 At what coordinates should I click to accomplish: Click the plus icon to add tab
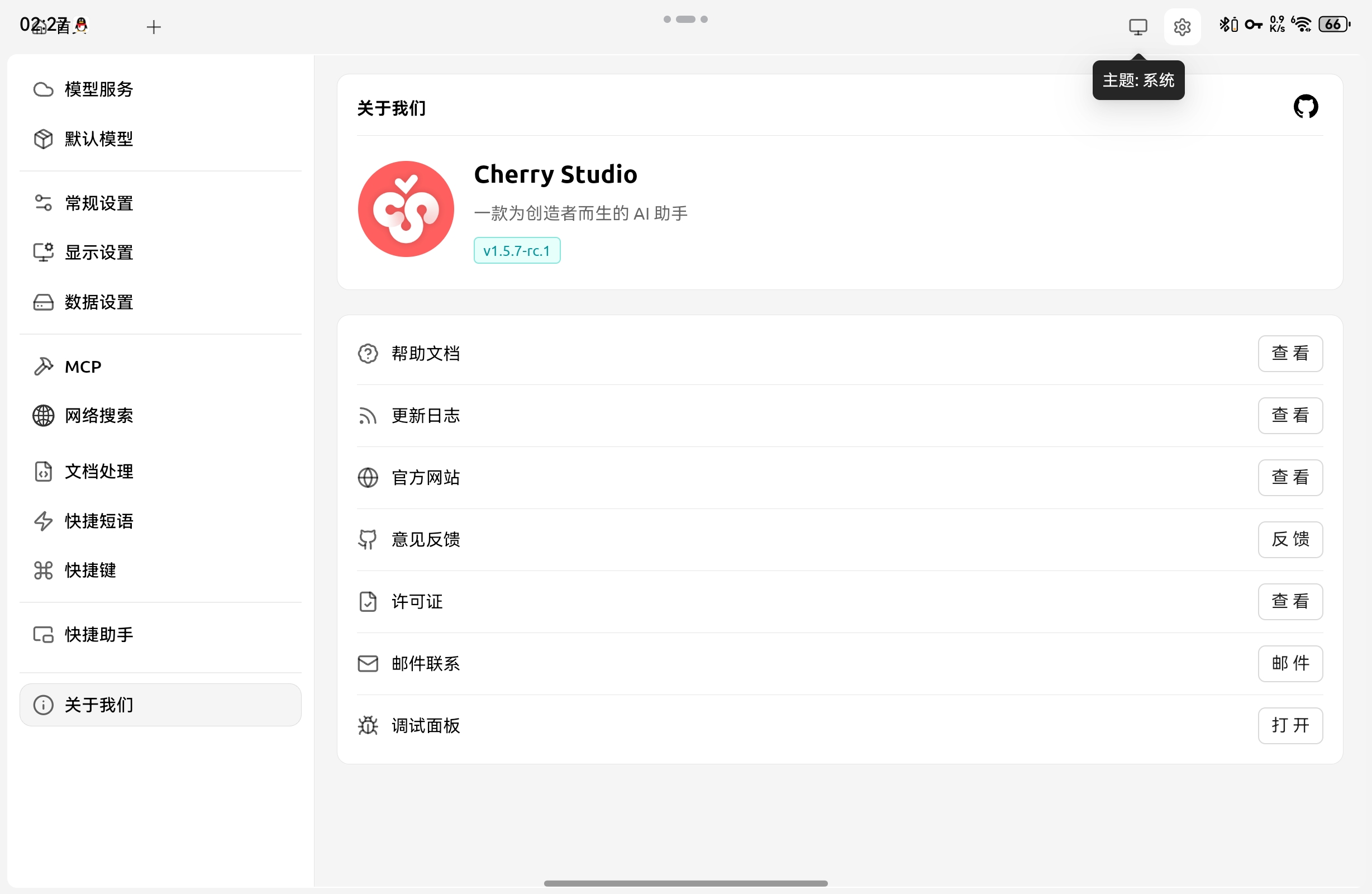(x=153, y=26)
